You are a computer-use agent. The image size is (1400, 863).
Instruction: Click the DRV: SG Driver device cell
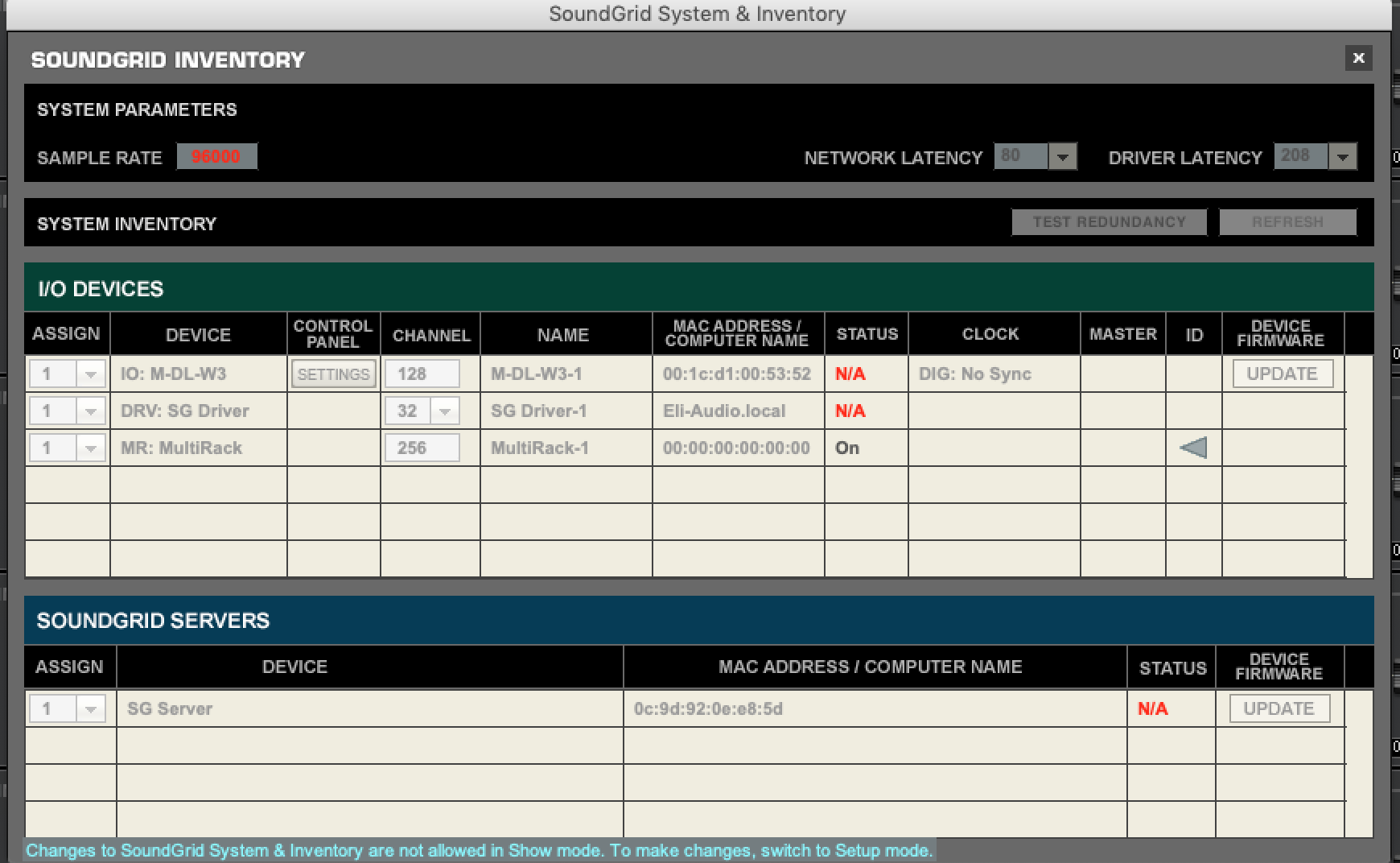pos(199,411)
